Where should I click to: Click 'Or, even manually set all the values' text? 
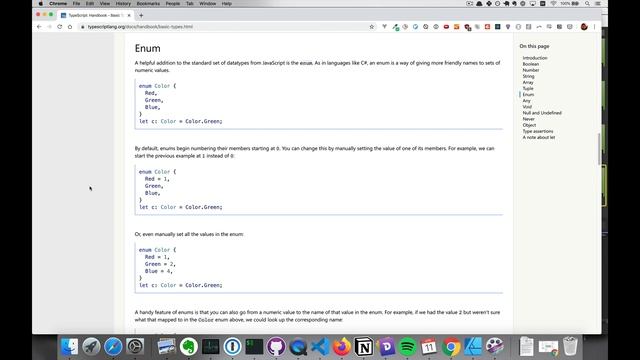pyautogui.click(x=189, y=234)
